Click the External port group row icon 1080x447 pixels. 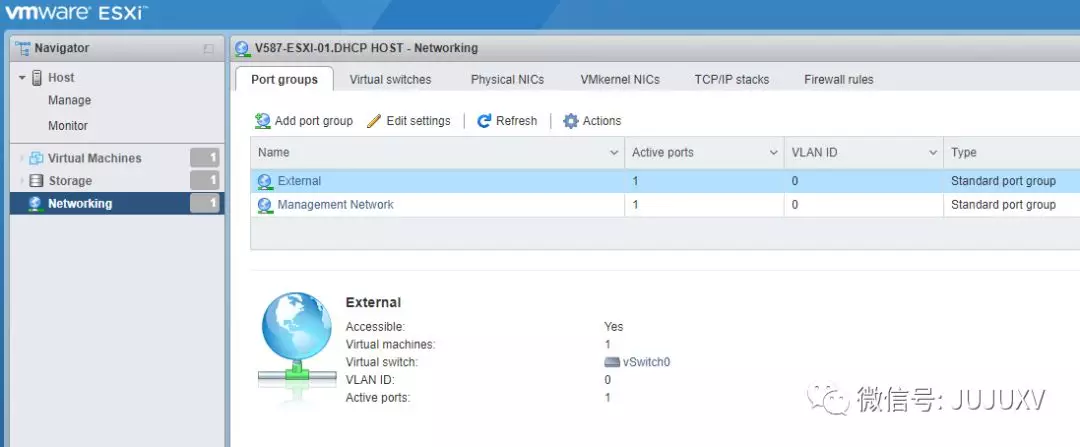[265, 181]
